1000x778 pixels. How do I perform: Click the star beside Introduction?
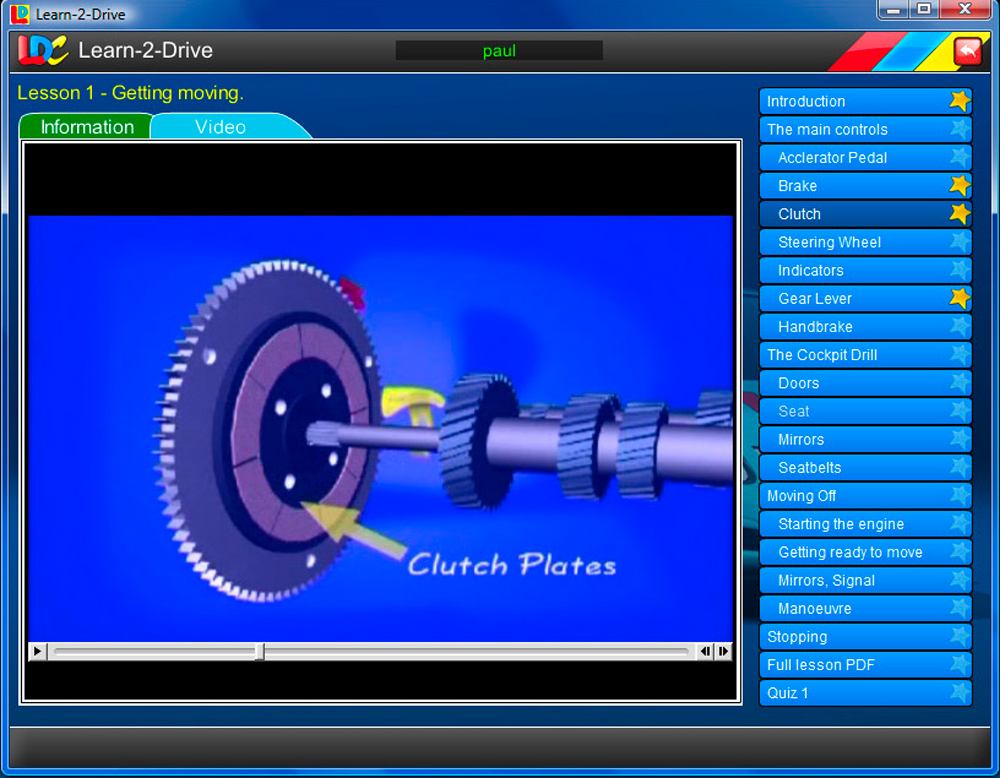[960, 101]
